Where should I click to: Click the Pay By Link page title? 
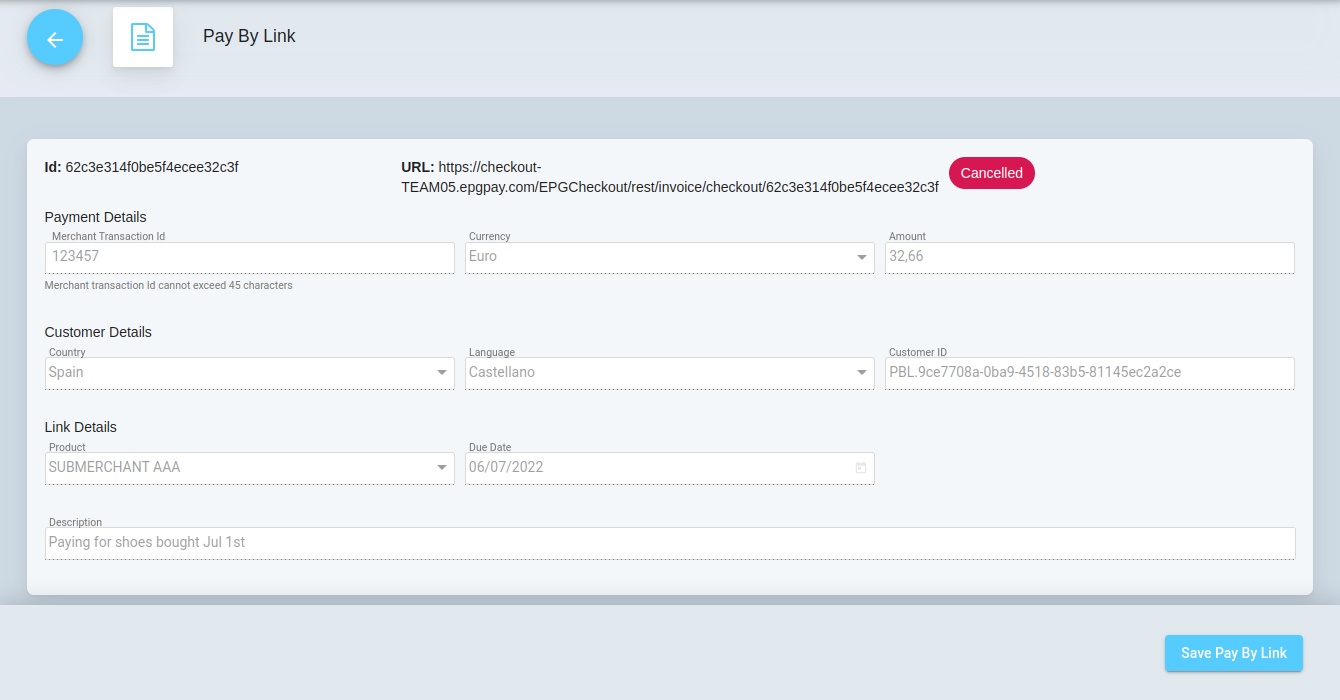click(x=249, y=36)
